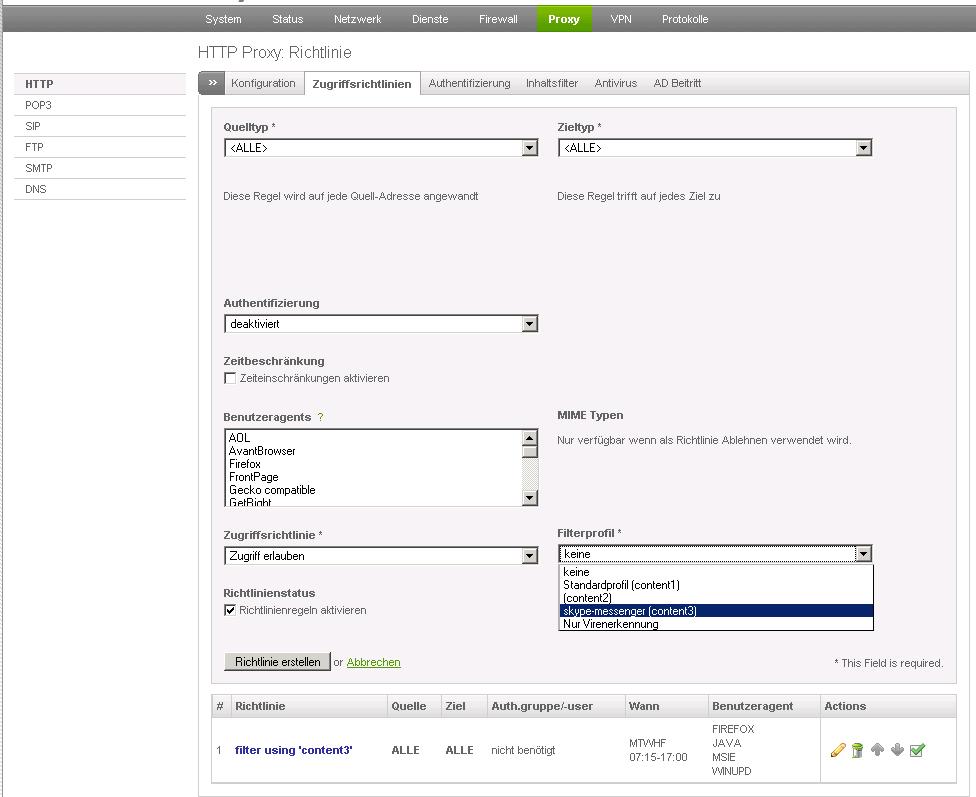This screenshot has width=976, height=797.
Task: Toggle policy 1 enabled green checkmark icon
Action: [x=917, y=750]
